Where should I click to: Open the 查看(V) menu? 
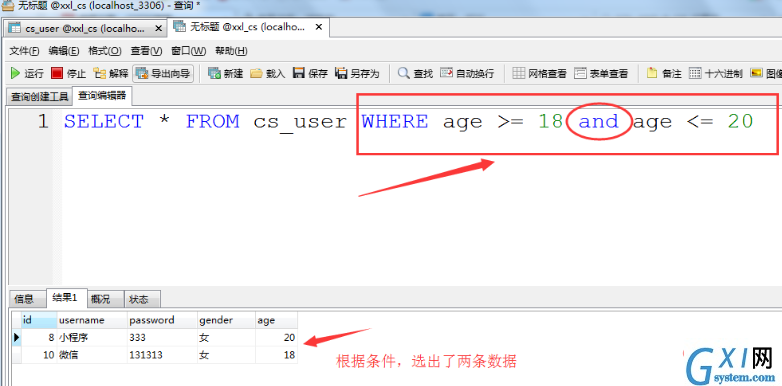[x=146, y=51]
